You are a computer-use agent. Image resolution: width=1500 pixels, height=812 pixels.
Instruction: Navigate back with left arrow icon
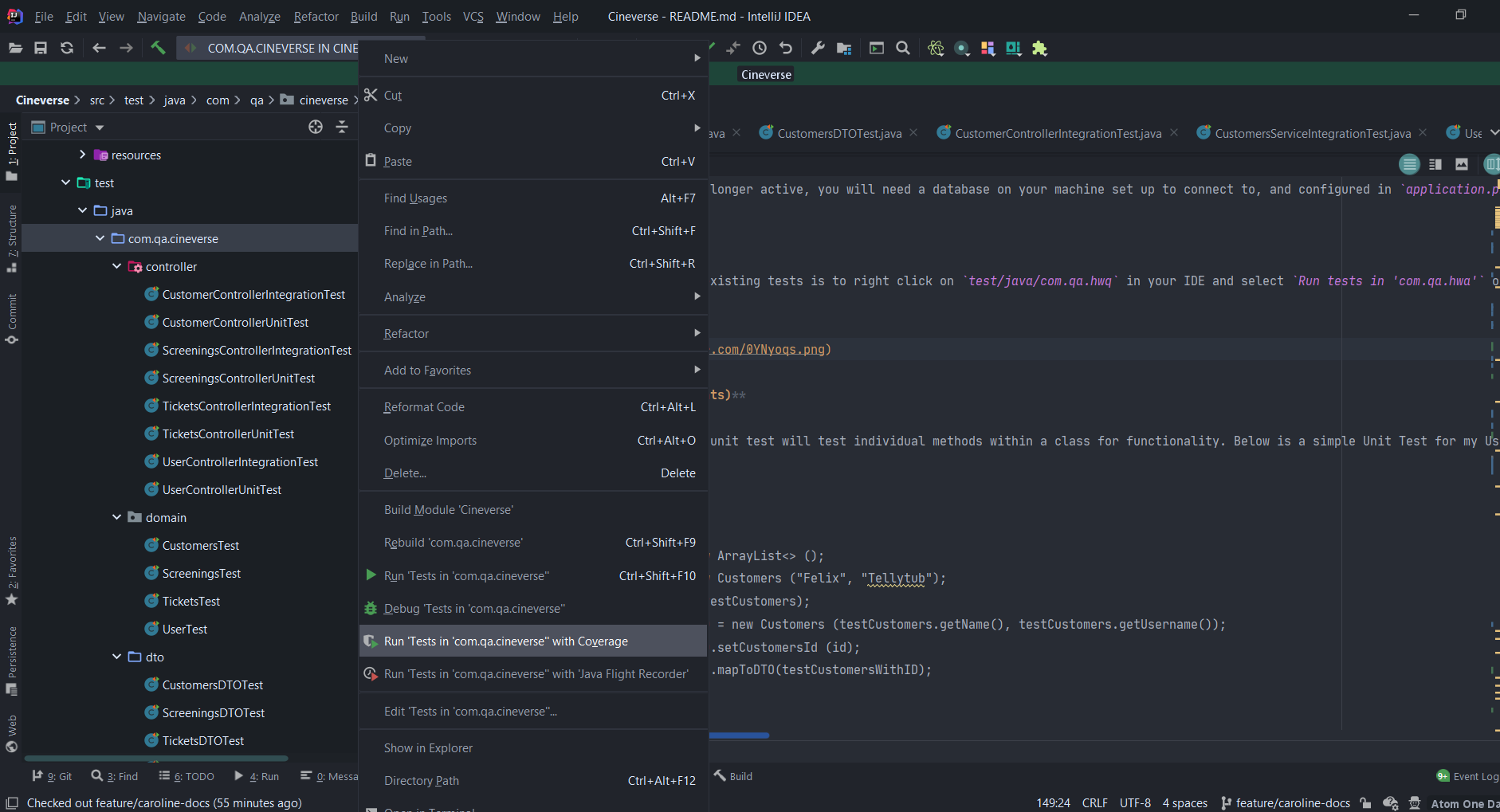coord(99,48)
